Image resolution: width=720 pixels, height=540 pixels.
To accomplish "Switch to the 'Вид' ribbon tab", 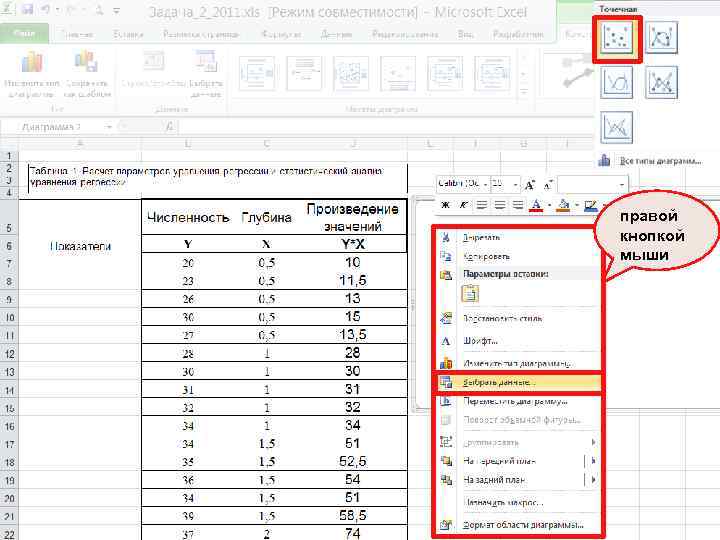I will (465, 34).
